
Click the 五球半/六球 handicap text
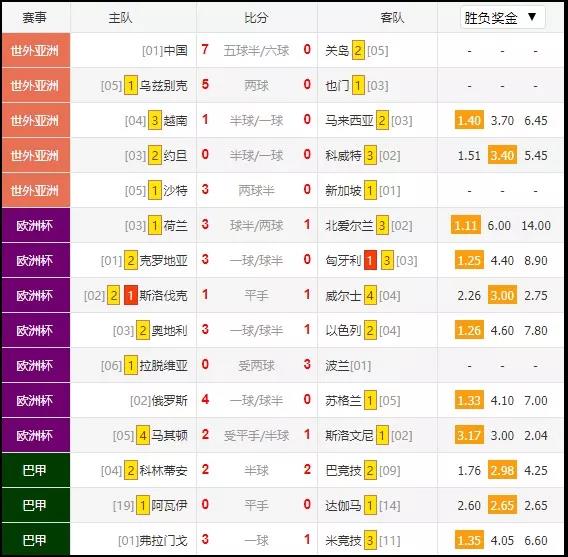pos(256,50)
